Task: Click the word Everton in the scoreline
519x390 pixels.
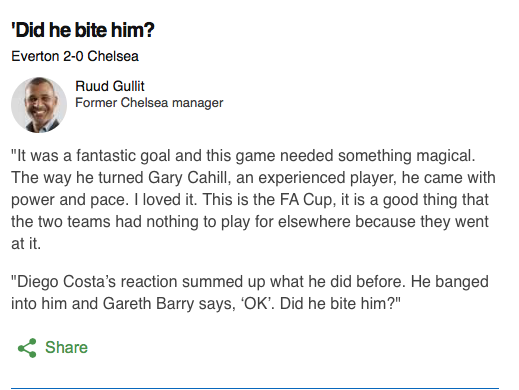Action: (x=35, y=56)
